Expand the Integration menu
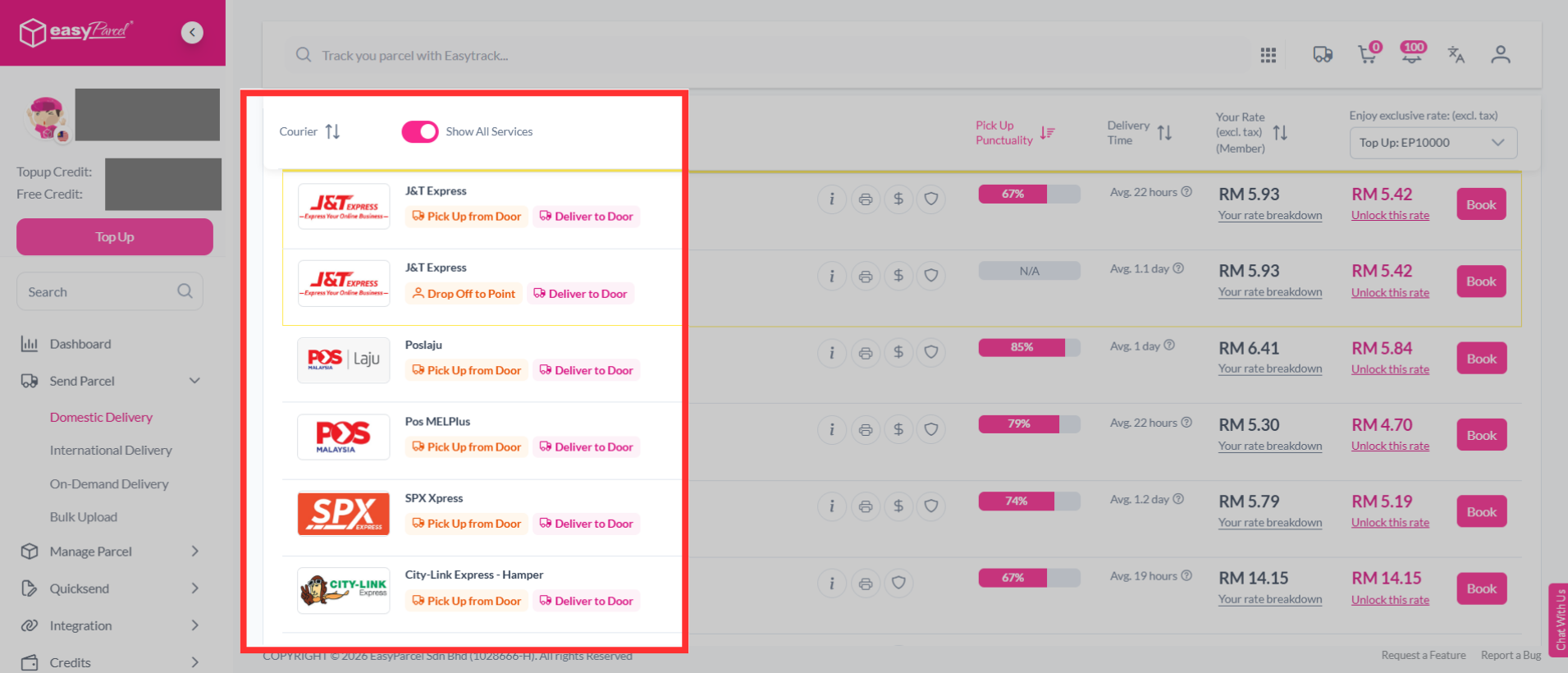Viewport: 1568px width, 673px height. click(194, 625)
